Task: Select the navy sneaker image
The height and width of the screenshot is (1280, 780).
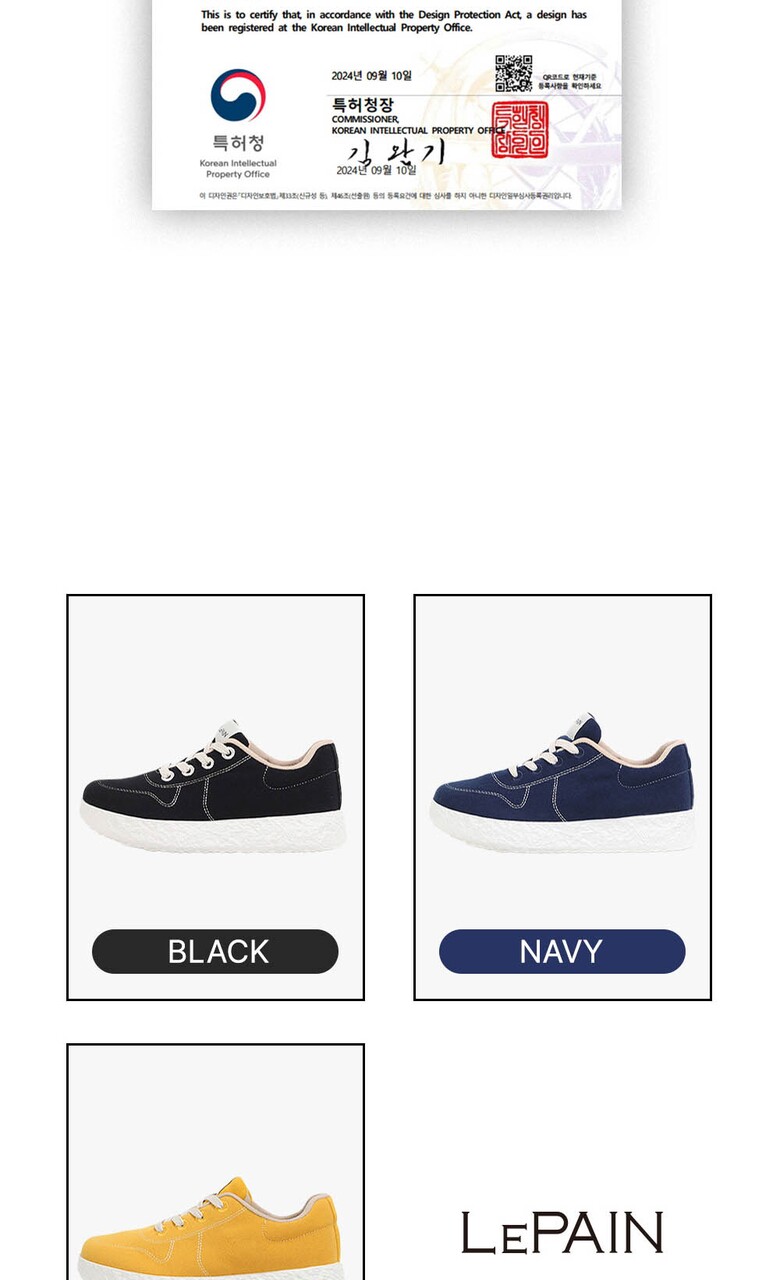Action: [562, 784]
